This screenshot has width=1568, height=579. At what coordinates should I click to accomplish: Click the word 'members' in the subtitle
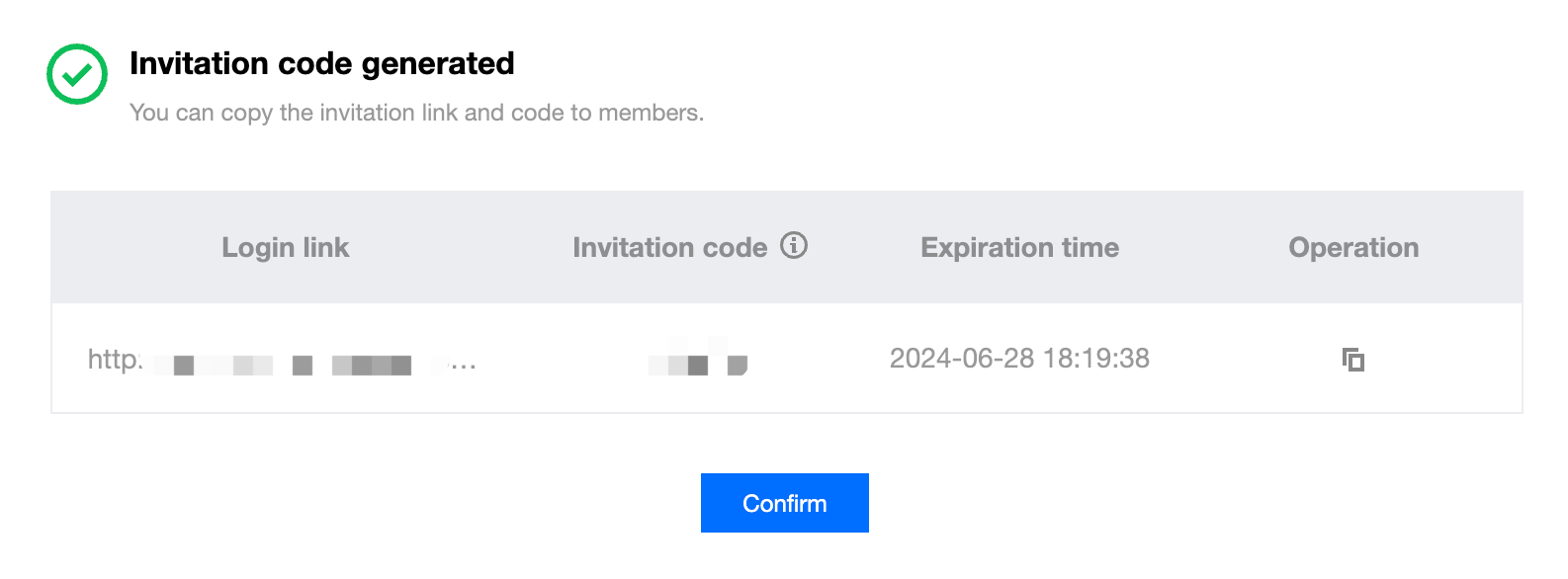click(648, 113)
